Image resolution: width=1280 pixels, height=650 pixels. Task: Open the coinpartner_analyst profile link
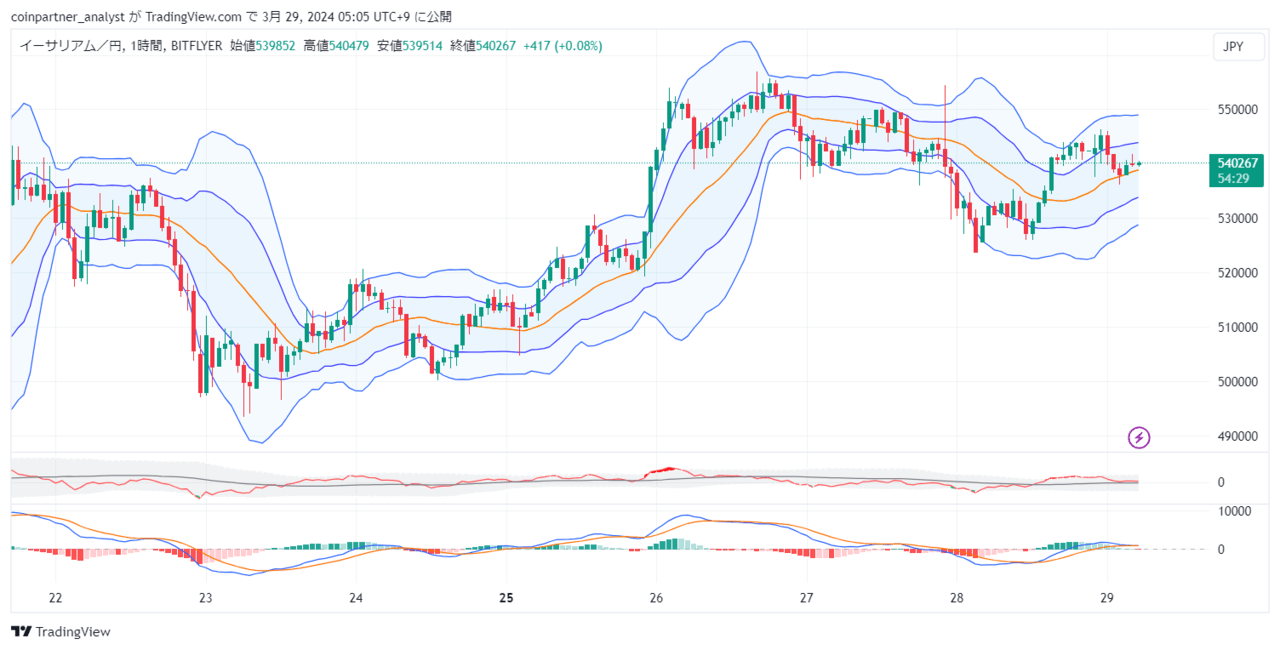pos(68,15)
